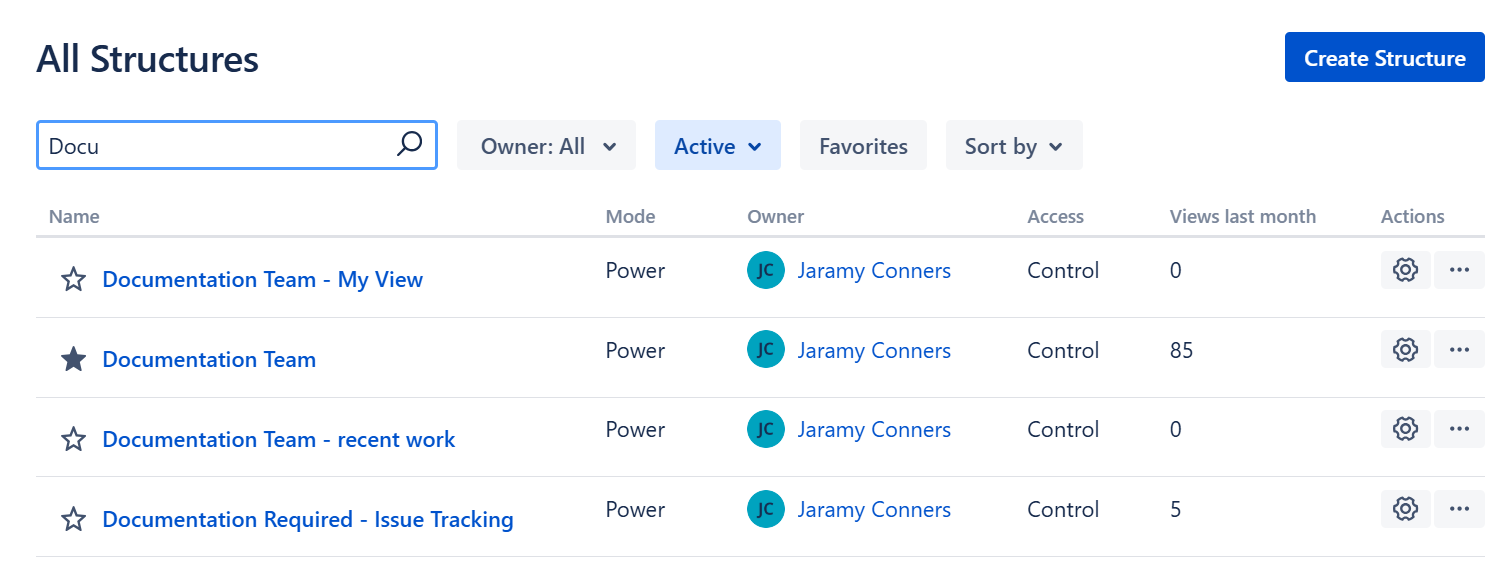Open Documentation Team - recent work structure
The image size is (1511, 564).
(x=279, y=440)
